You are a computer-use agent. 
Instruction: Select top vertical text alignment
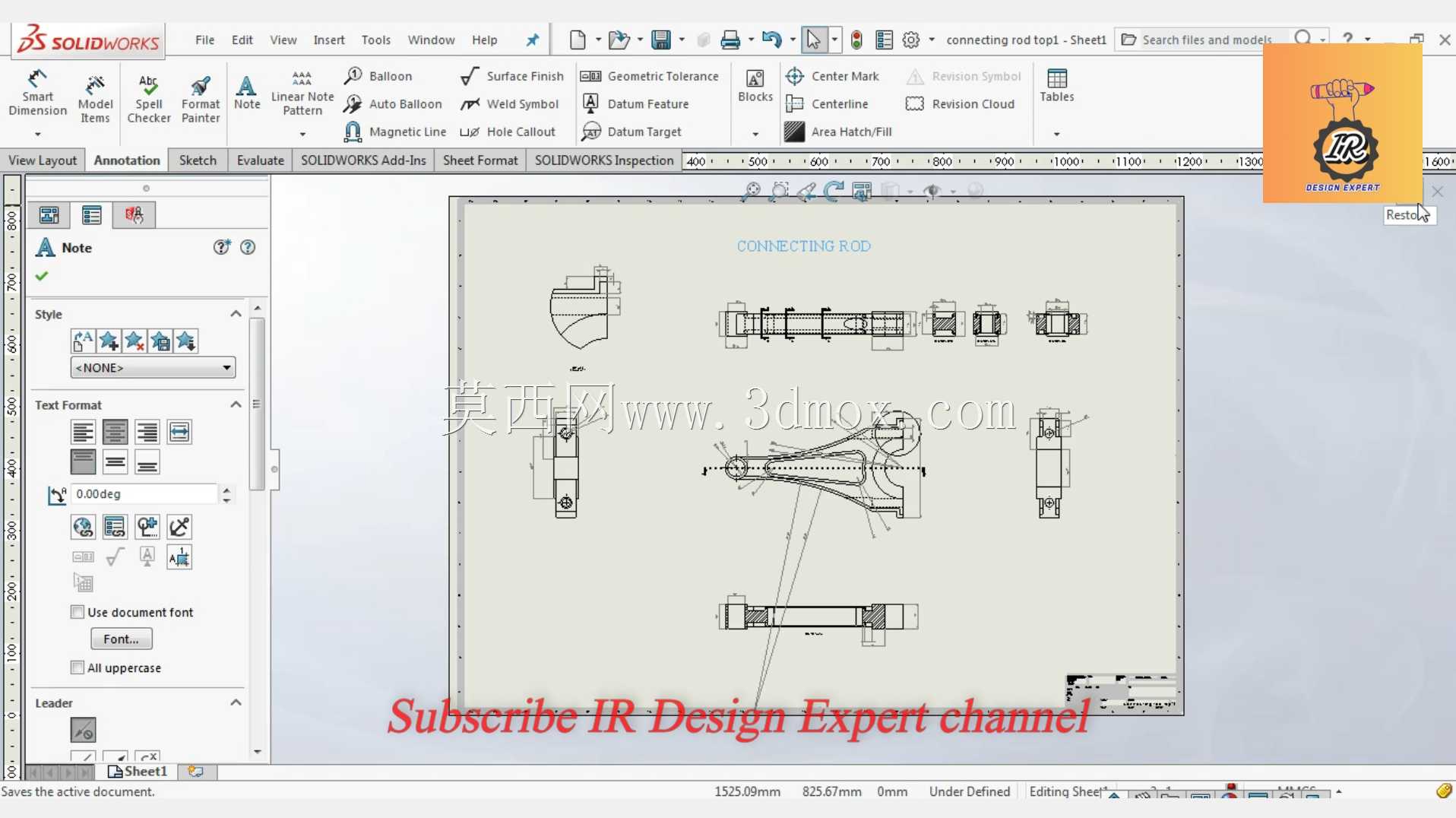(x=83, y=461)
